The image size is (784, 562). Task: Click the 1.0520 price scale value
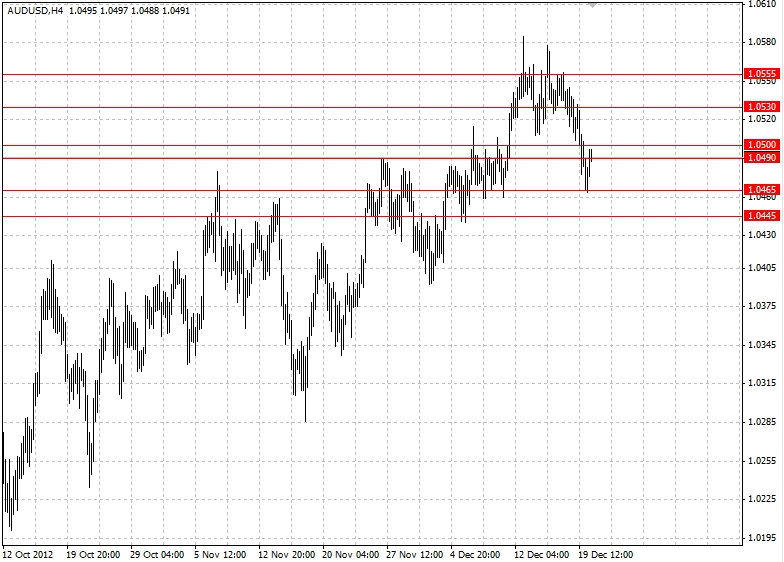click(762, 118)
